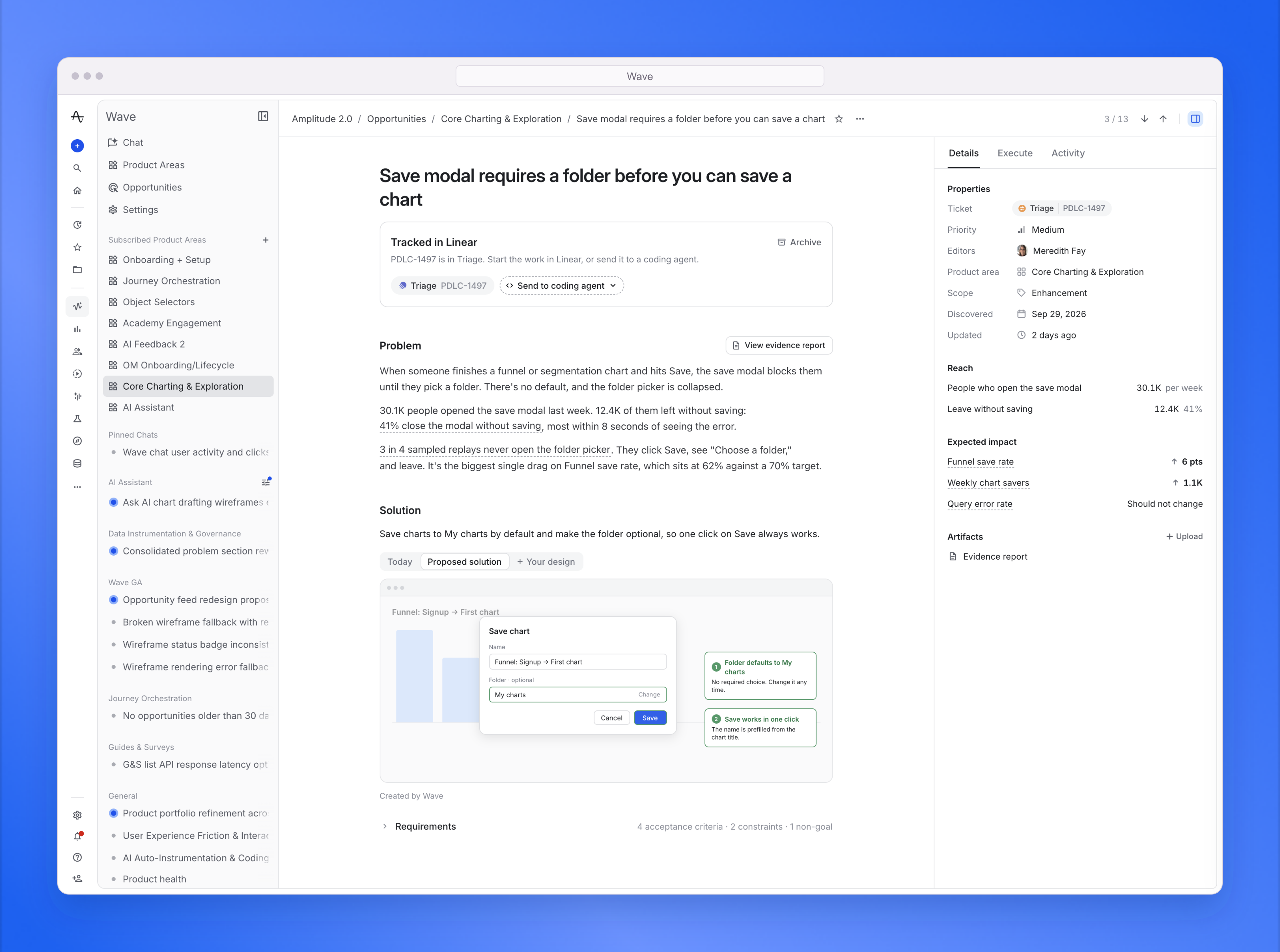Select the Proposed solution tab
The width and height of the screenshot is (1280, 952).
click(x=464, y=562)
